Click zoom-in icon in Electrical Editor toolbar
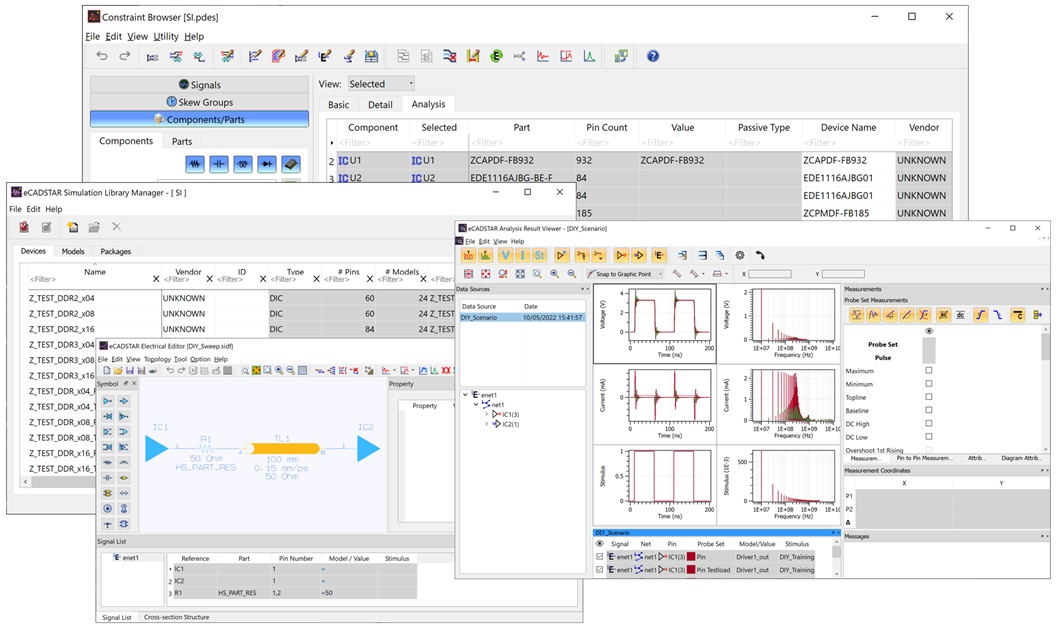This screenshot has height=628, width=1057. click(x=279, y=371)
